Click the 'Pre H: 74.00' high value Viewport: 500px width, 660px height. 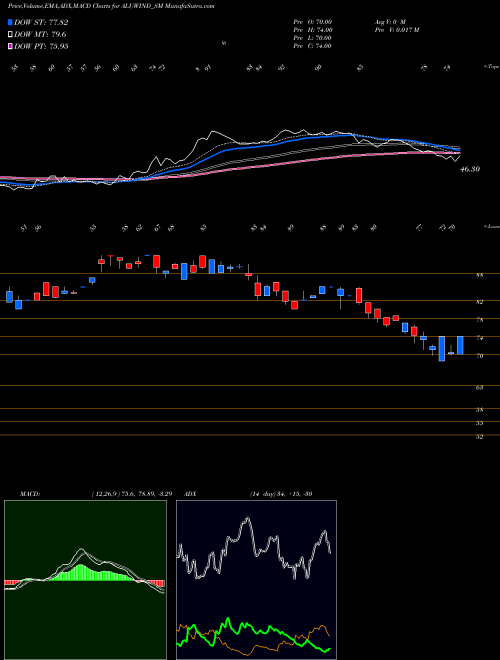tap(313, 30)
